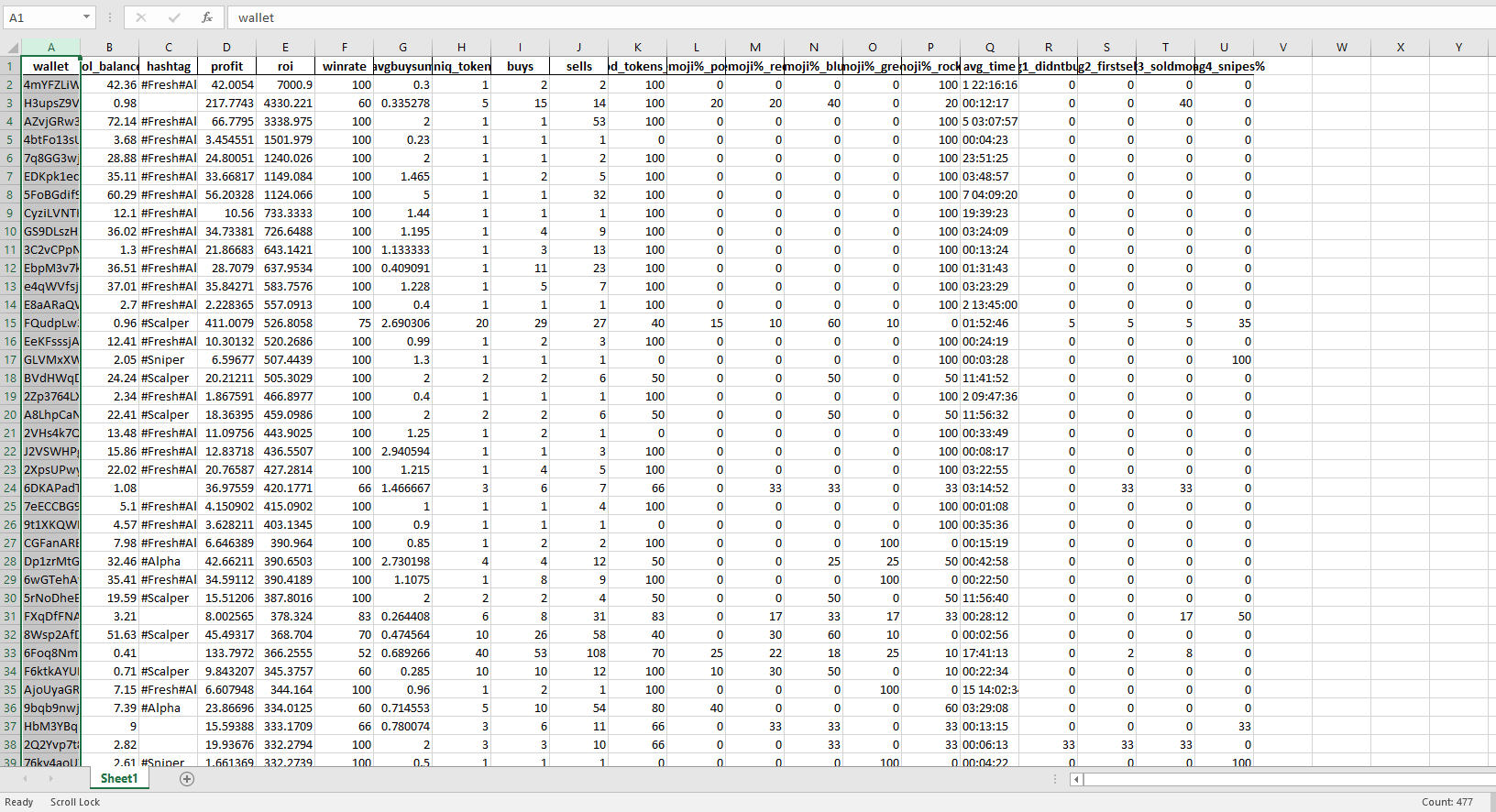Click the next sheet navigation arrow
The height and width of the screenshot is (812, 1496).
click(50, 779)
